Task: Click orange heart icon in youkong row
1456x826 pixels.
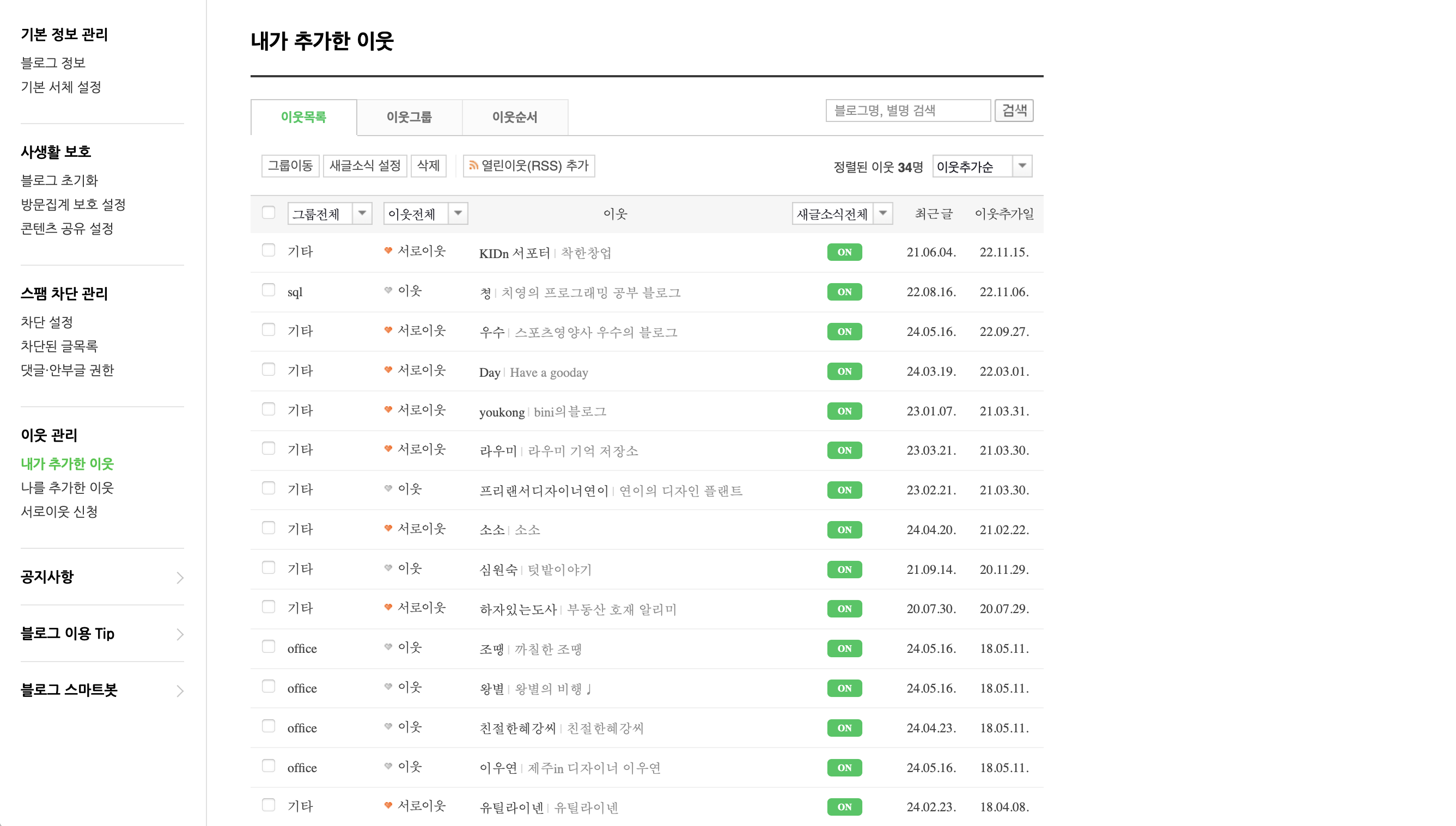Action: point(388,409)
